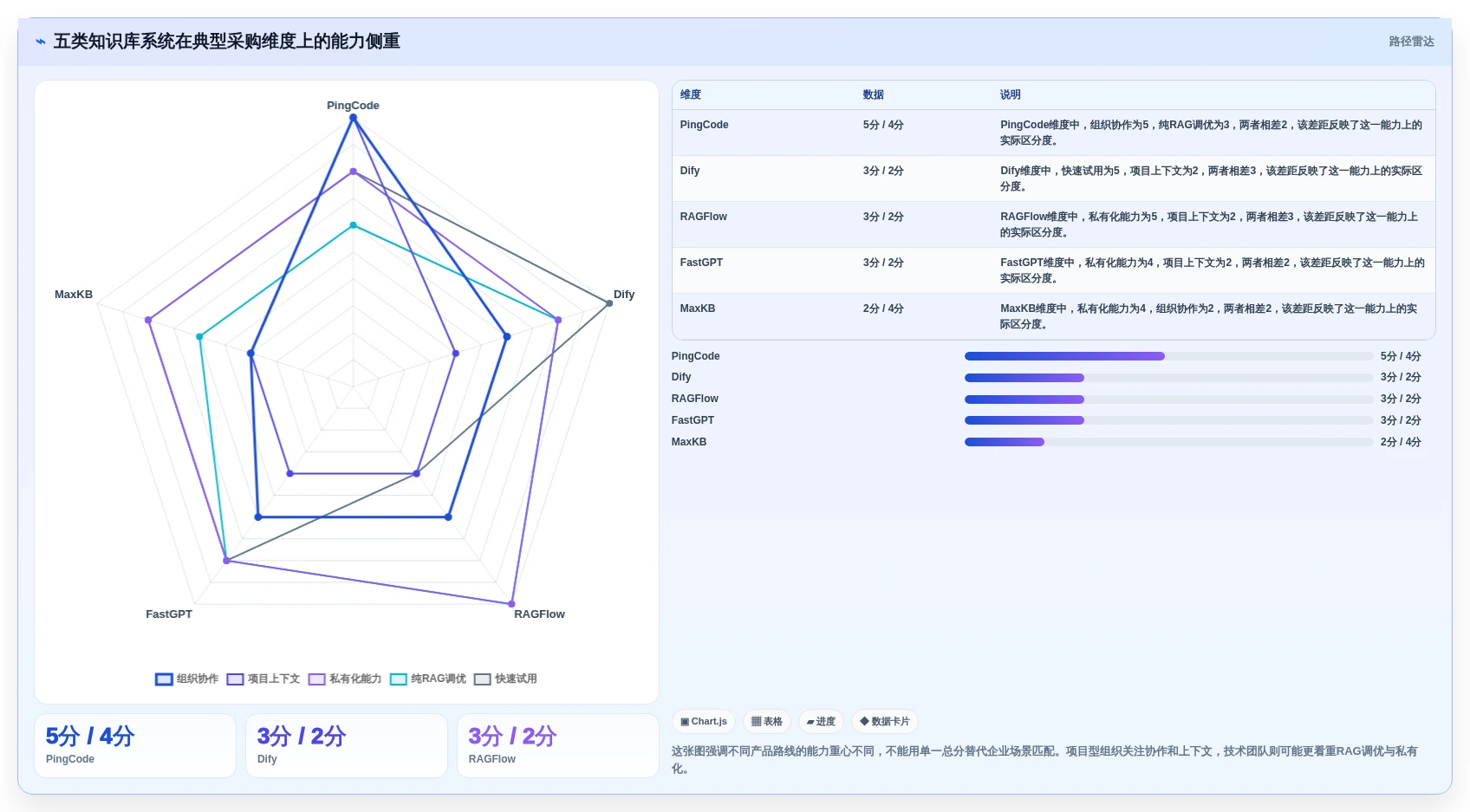1470x812 pixels.
Task: Click the 说明 table column header
Action: [x=1011, y=94]
